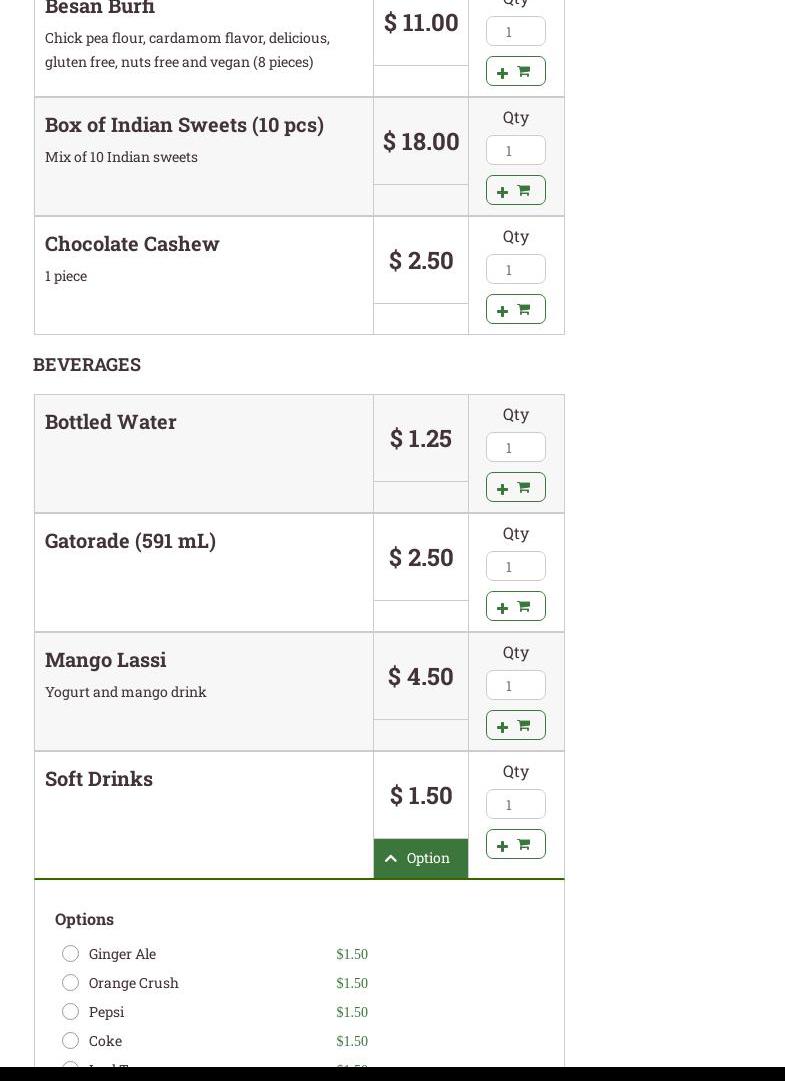Add Mango Lassi to cart

pos(515,726)
